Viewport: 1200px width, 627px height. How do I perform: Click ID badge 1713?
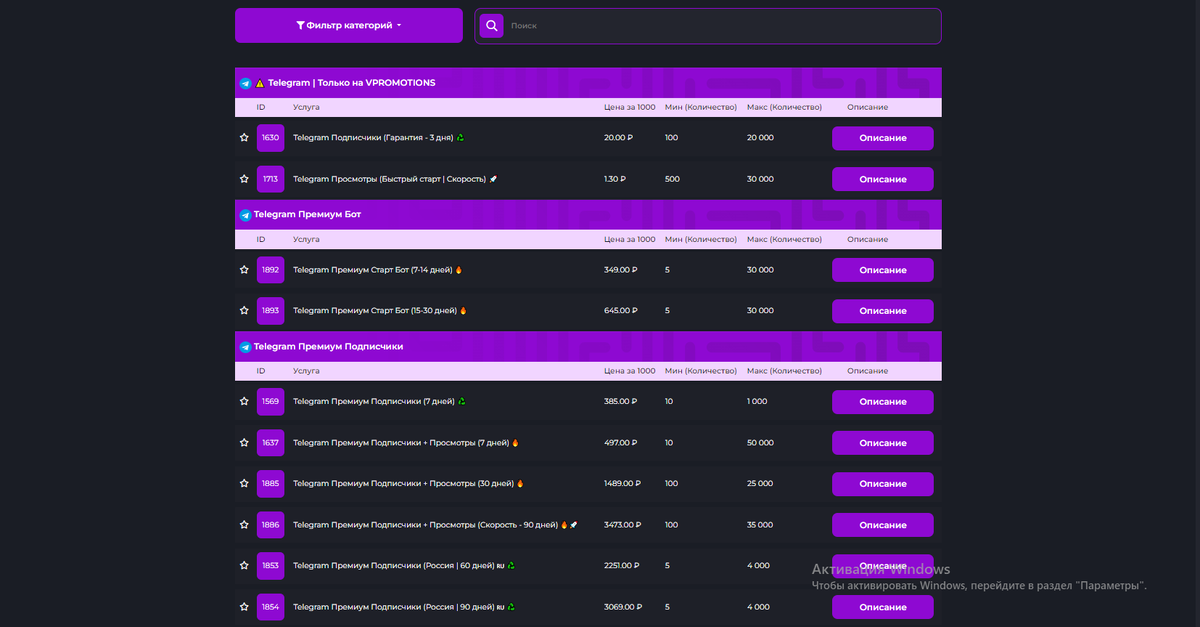point(271,179)
